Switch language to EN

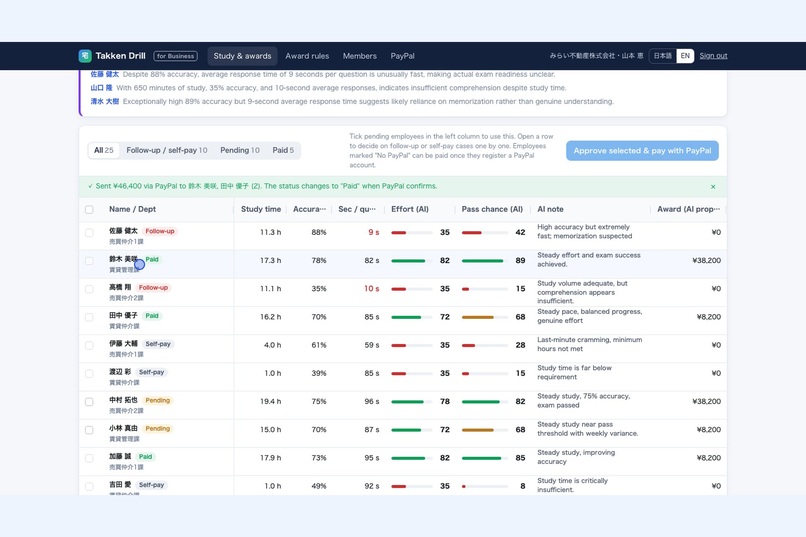(685, 55)
